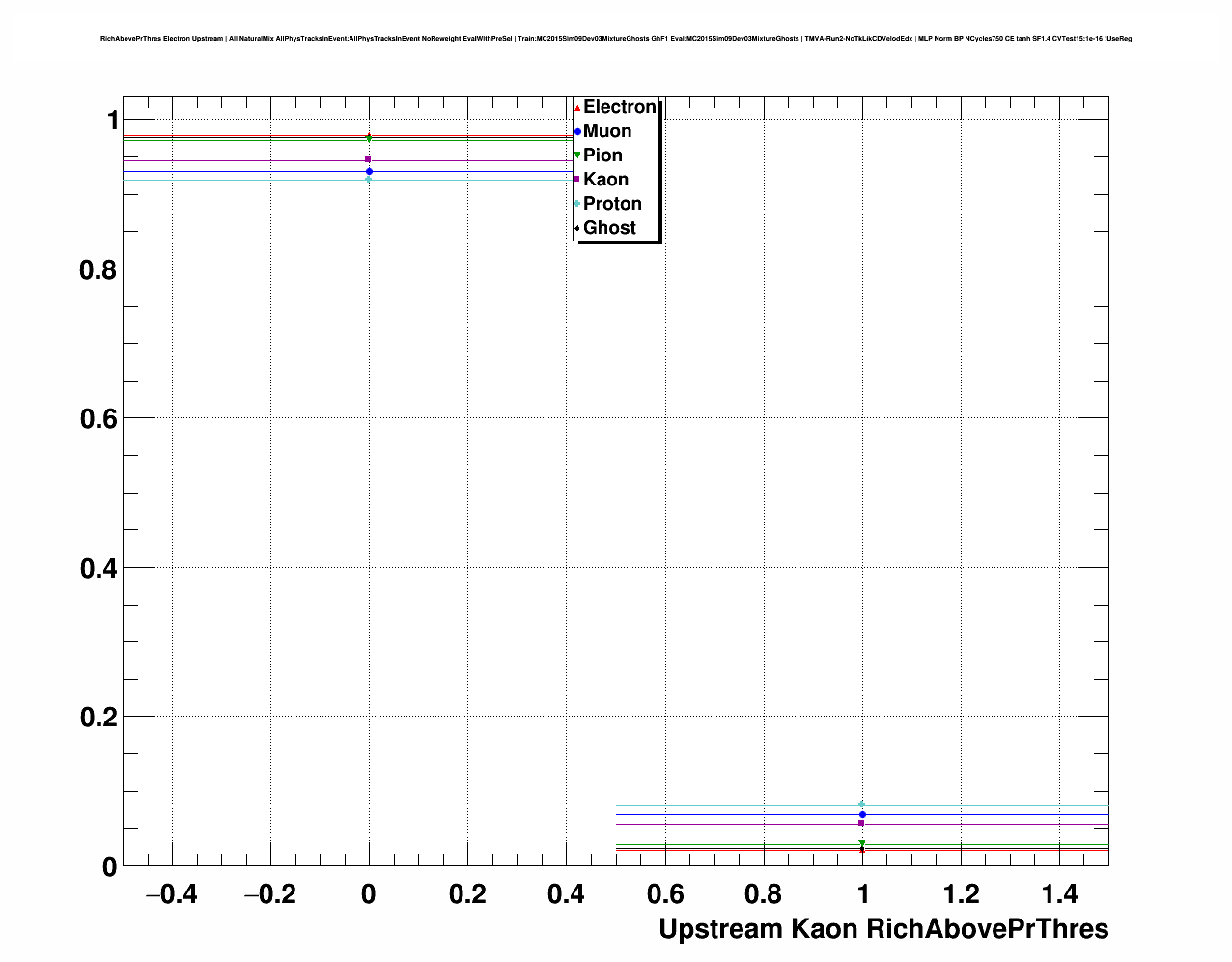Click the 'Proton' legend label text
This screenshot has width=1232, height=962.
point(612,204)
